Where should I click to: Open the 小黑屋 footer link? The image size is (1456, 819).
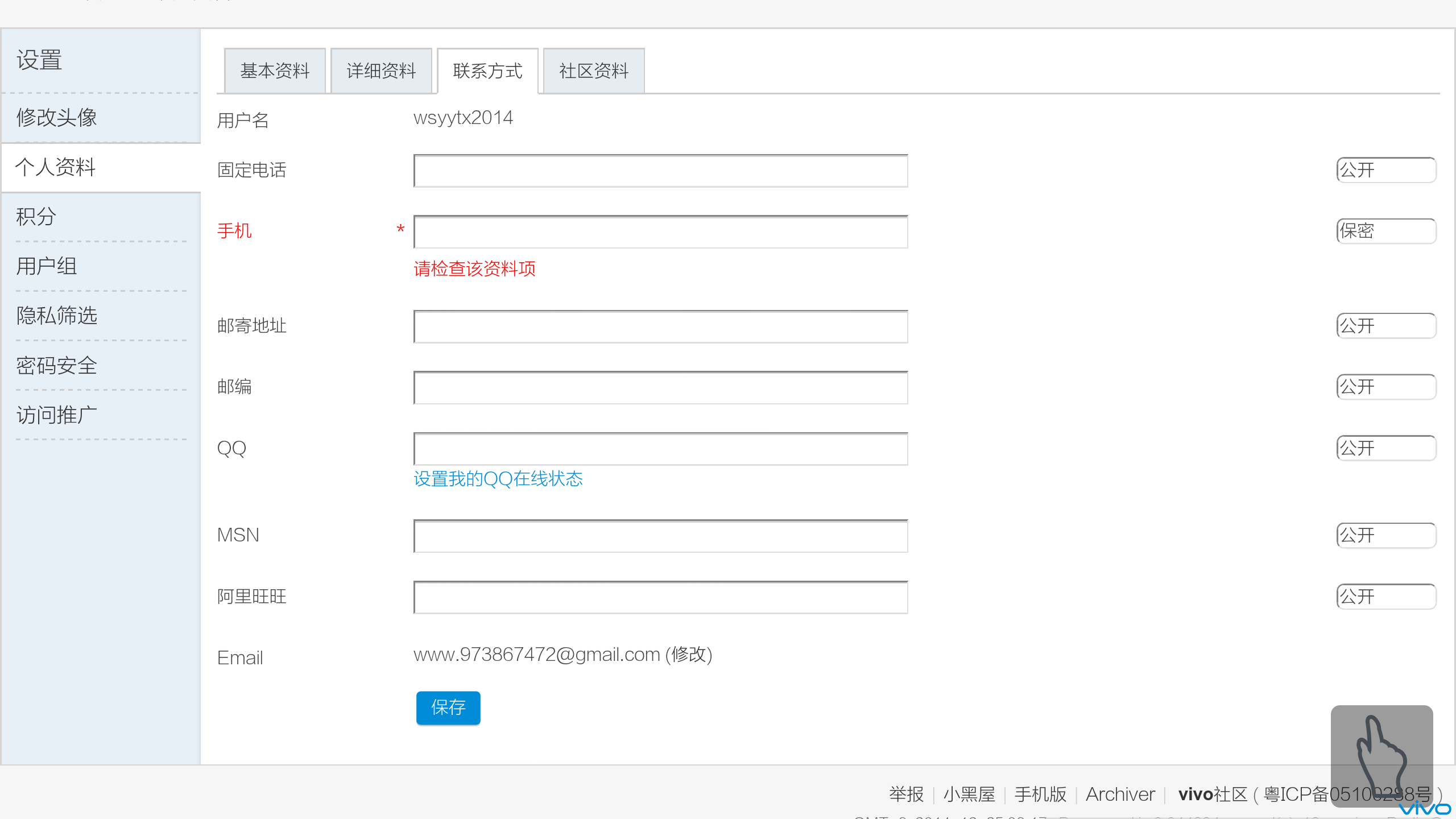(x=969, y=794)
